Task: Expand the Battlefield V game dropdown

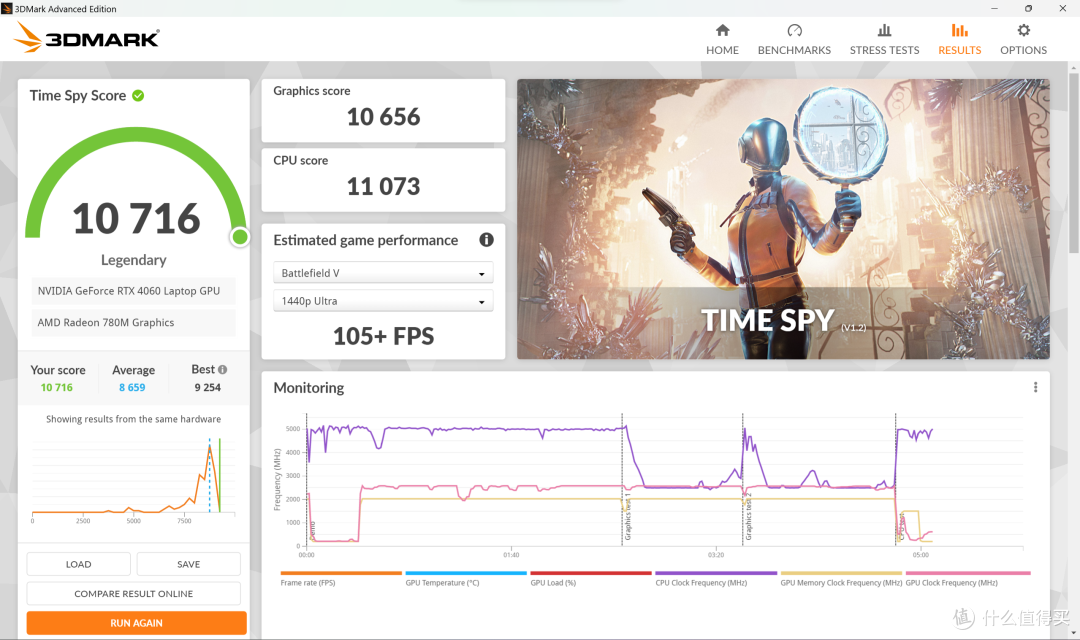Action: click(383, 273)
